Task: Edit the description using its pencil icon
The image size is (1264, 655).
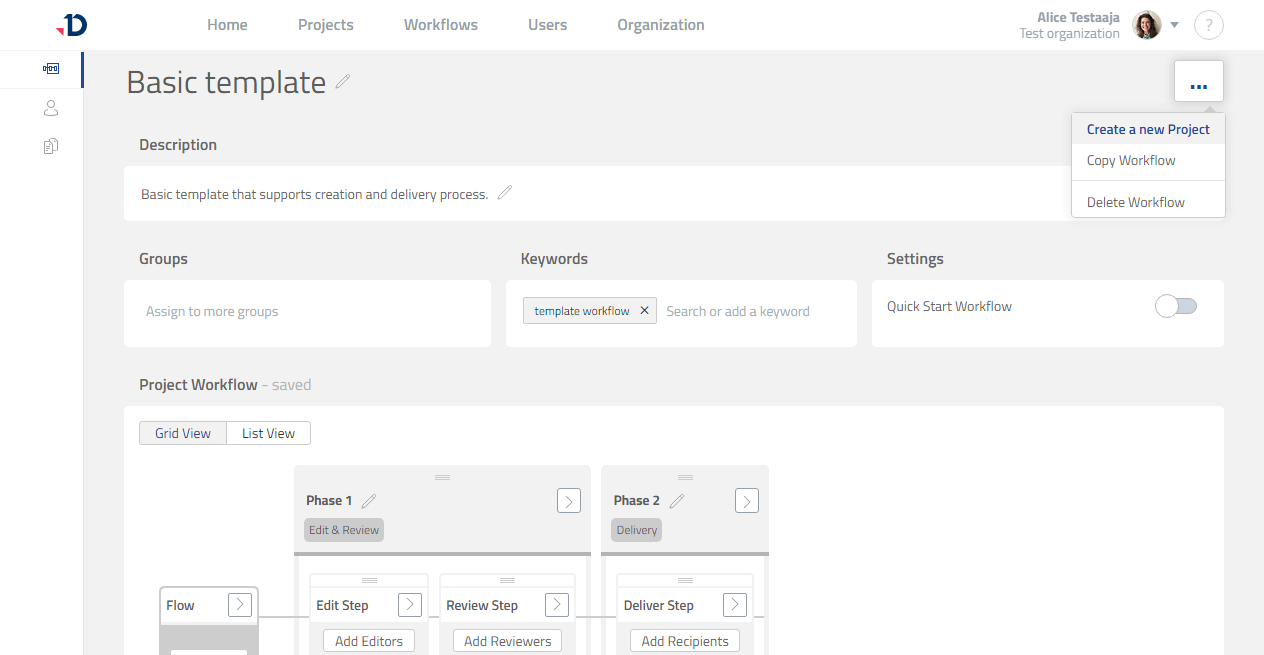Action: click(505, 192)
